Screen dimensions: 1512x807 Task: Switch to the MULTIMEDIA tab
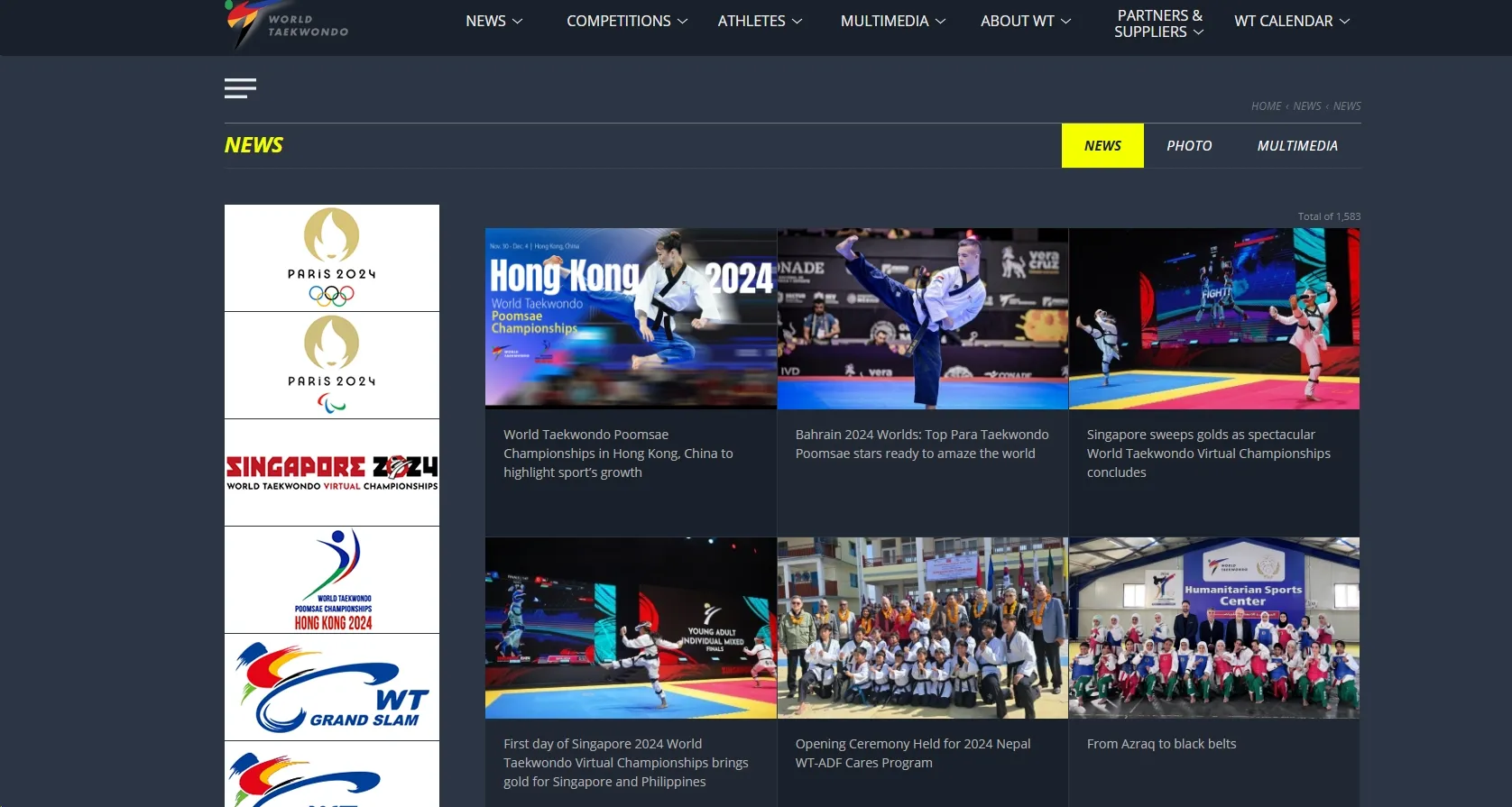click(1297, 145)
